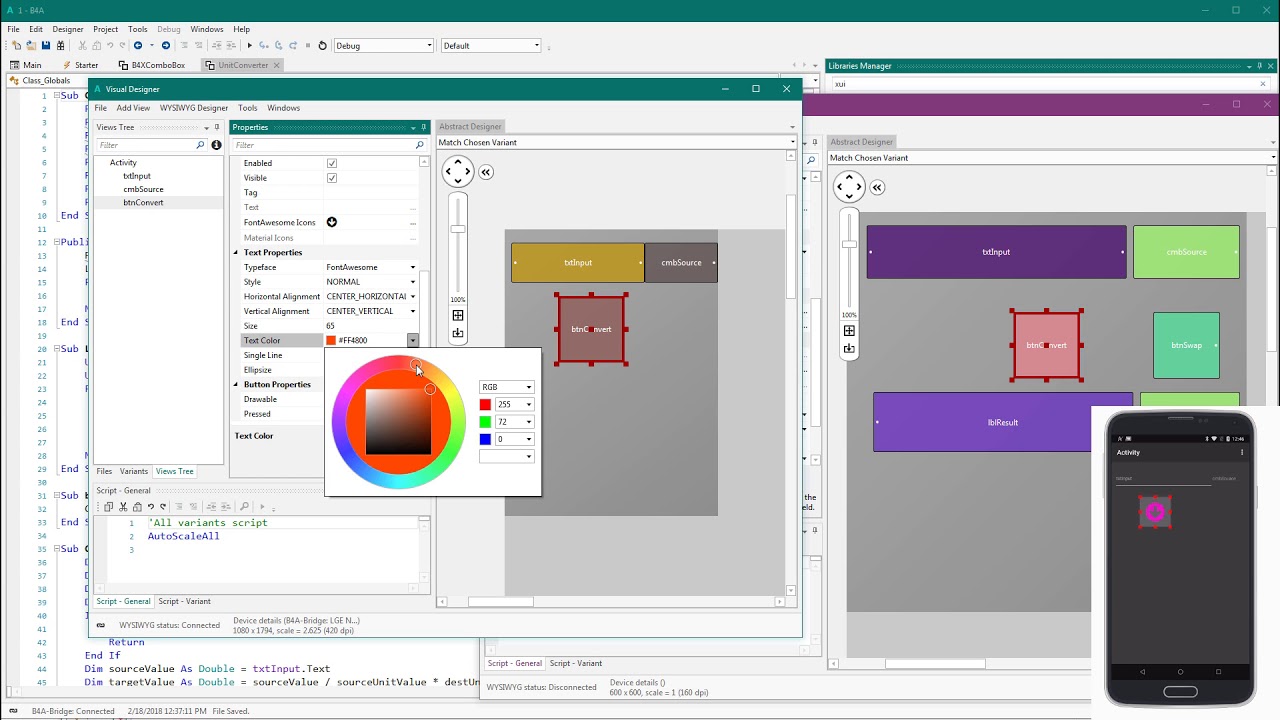Viewport: 1280px width, 720px height.
Task: Click the collapse double-arrow in background designer
Action: coord(877,187)
